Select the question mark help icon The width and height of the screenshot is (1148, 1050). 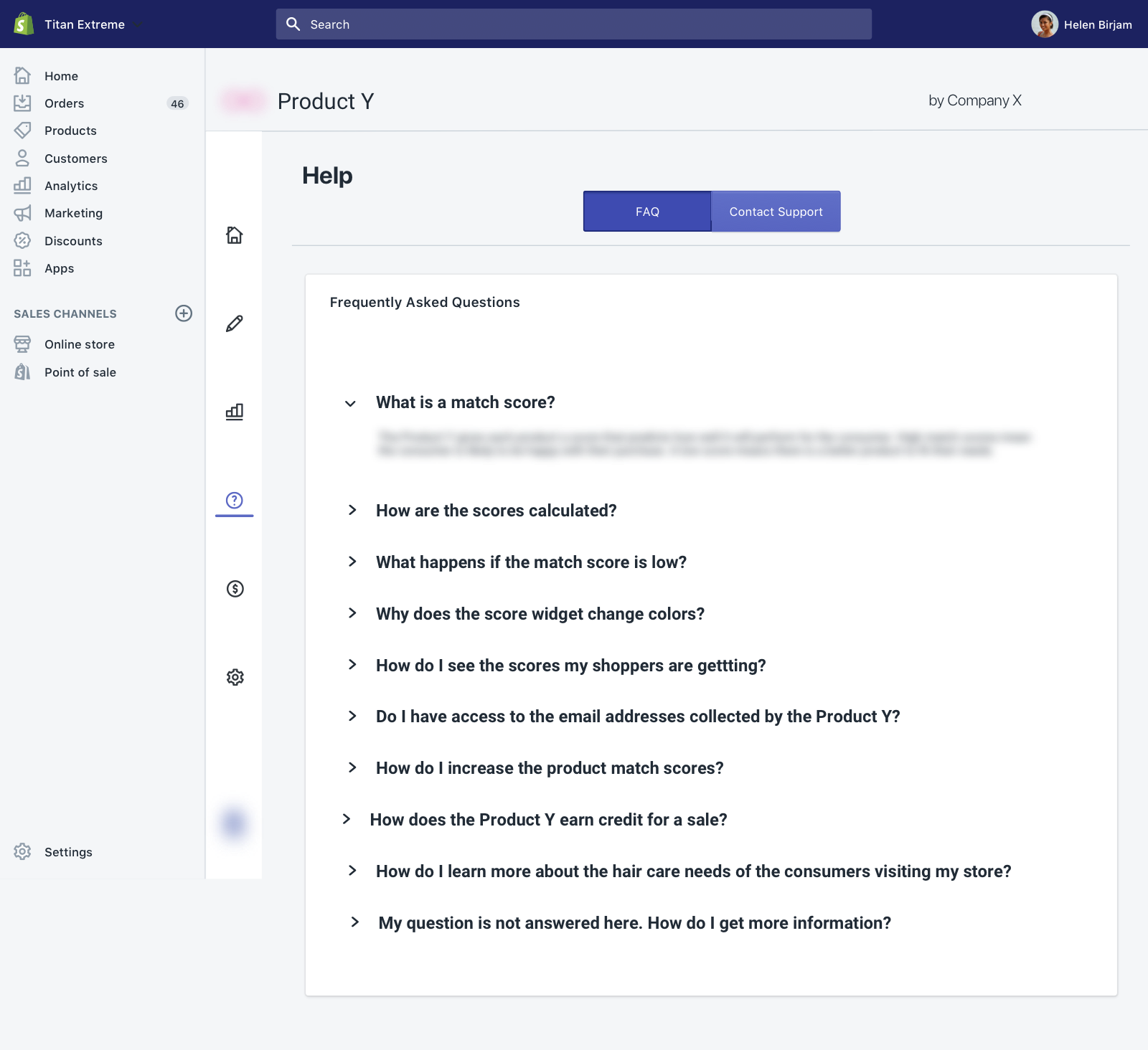tap(235, 500)
